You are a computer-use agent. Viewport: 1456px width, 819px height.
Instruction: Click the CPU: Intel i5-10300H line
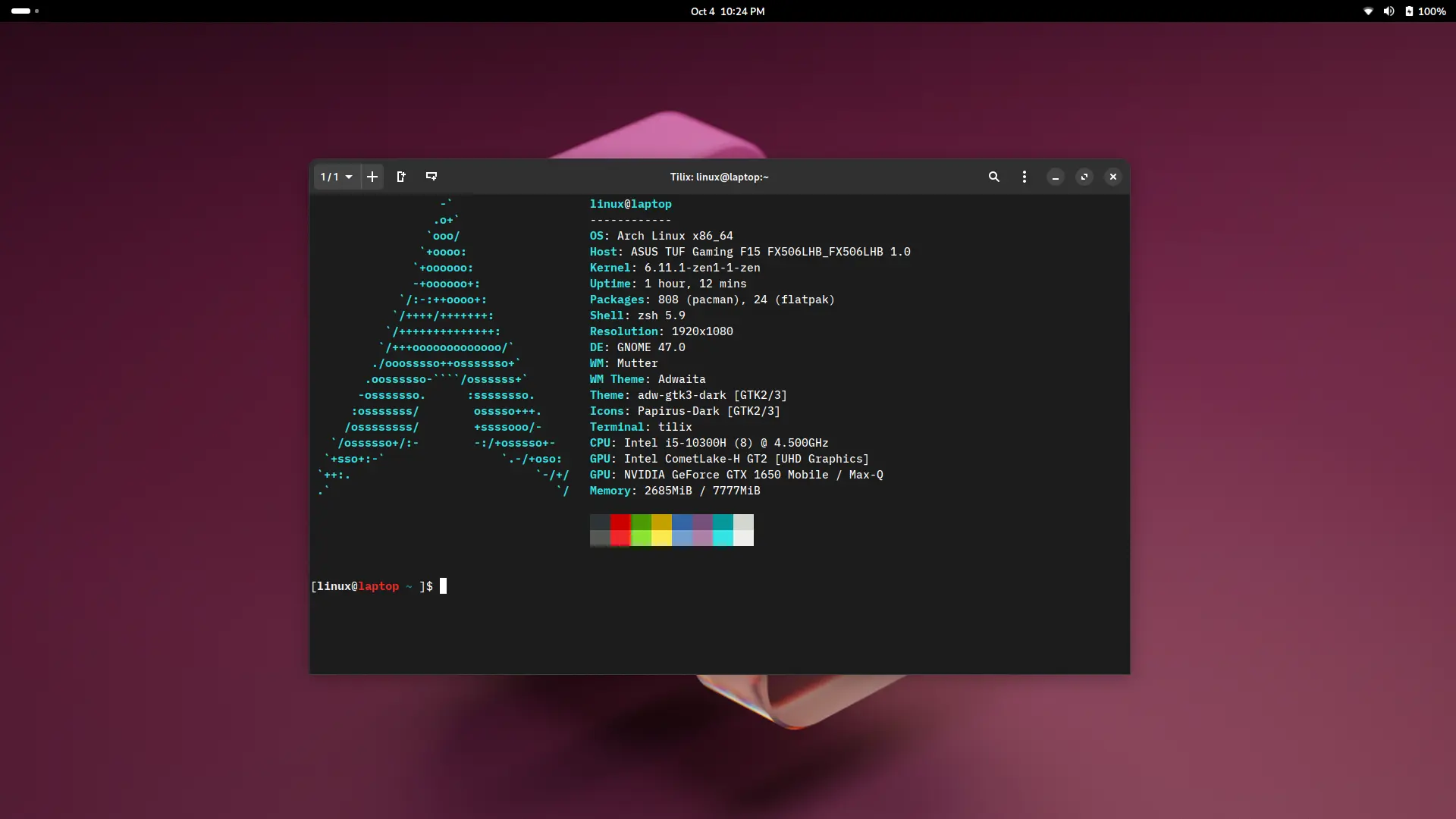pos(709,443)
